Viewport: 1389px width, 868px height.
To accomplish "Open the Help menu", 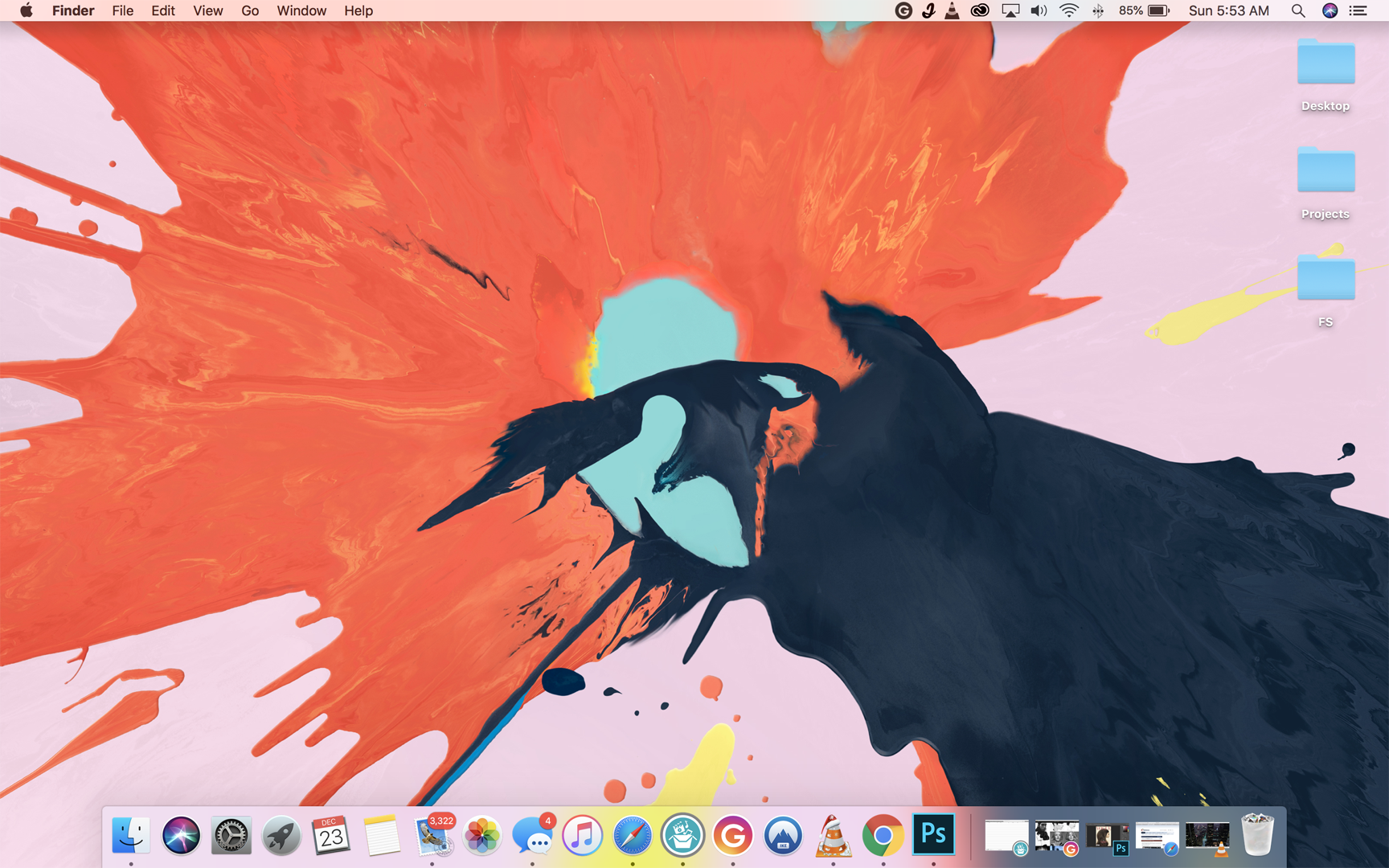I will (x=359, y=10).
